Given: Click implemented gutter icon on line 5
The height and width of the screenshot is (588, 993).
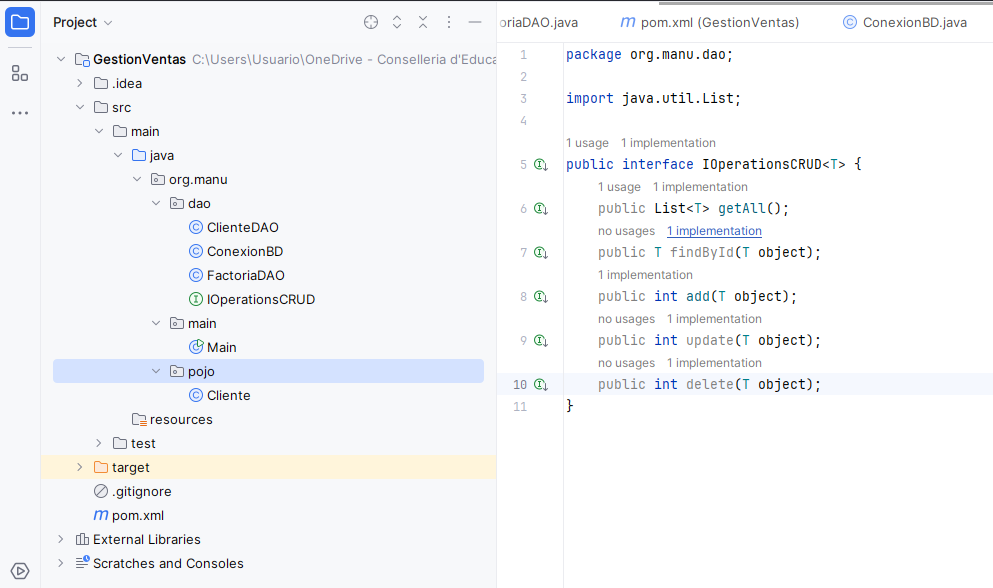Looking at the screenshot, I should (541, 165).
